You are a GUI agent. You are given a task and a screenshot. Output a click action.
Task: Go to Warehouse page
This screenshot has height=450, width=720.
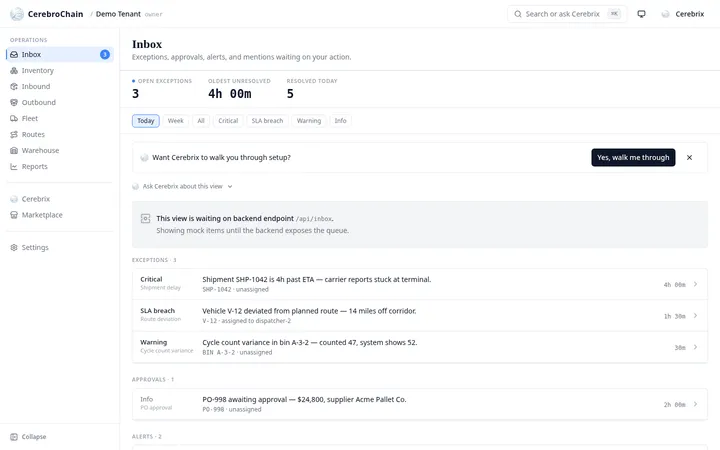coord(60,151)
